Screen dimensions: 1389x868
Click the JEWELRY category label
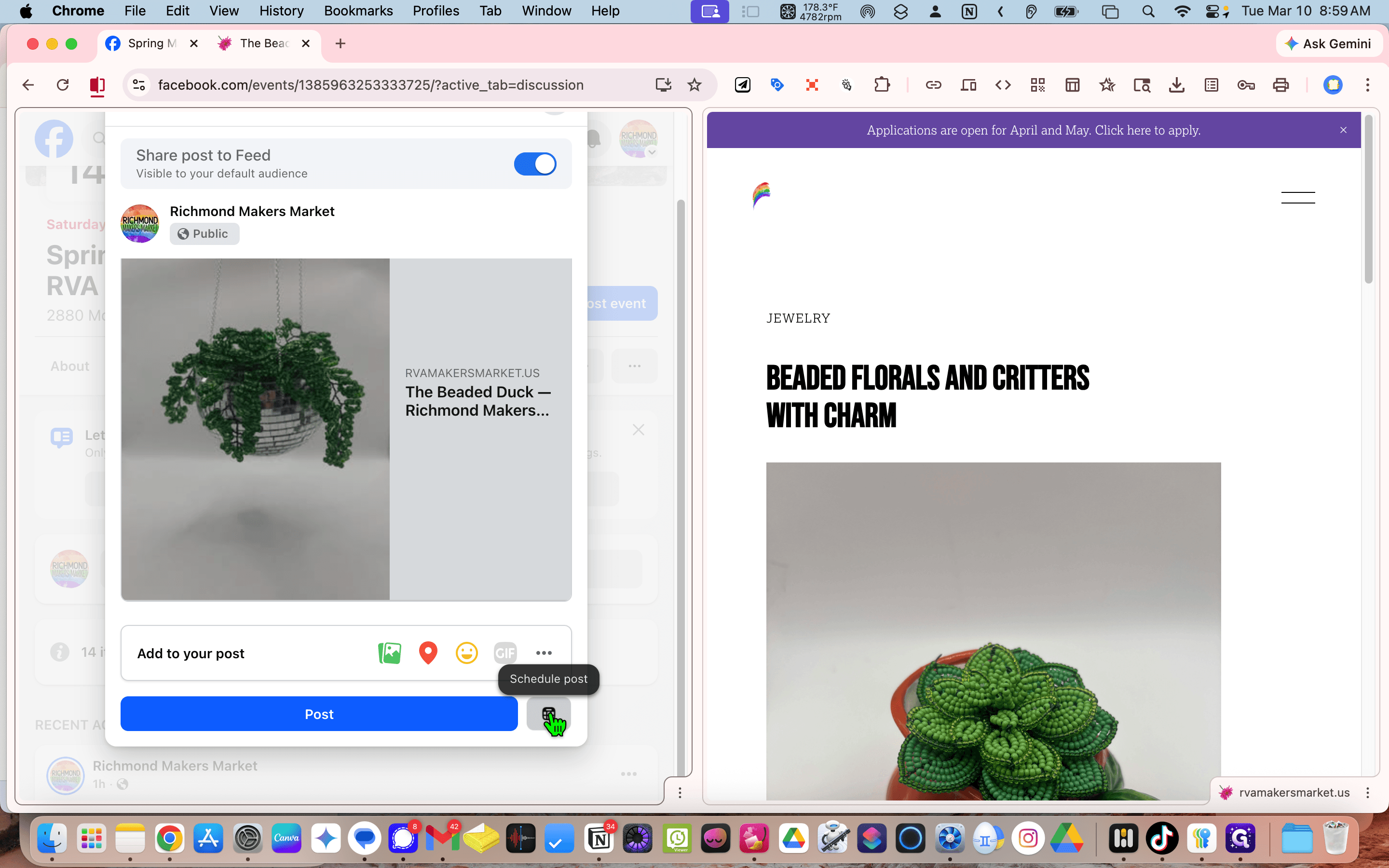pyautogui.click(x=798, y=318)
